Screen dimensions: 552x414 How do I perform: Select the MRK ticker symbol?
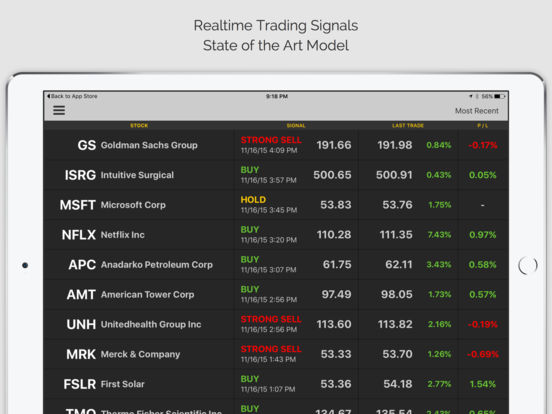[81, 355]
